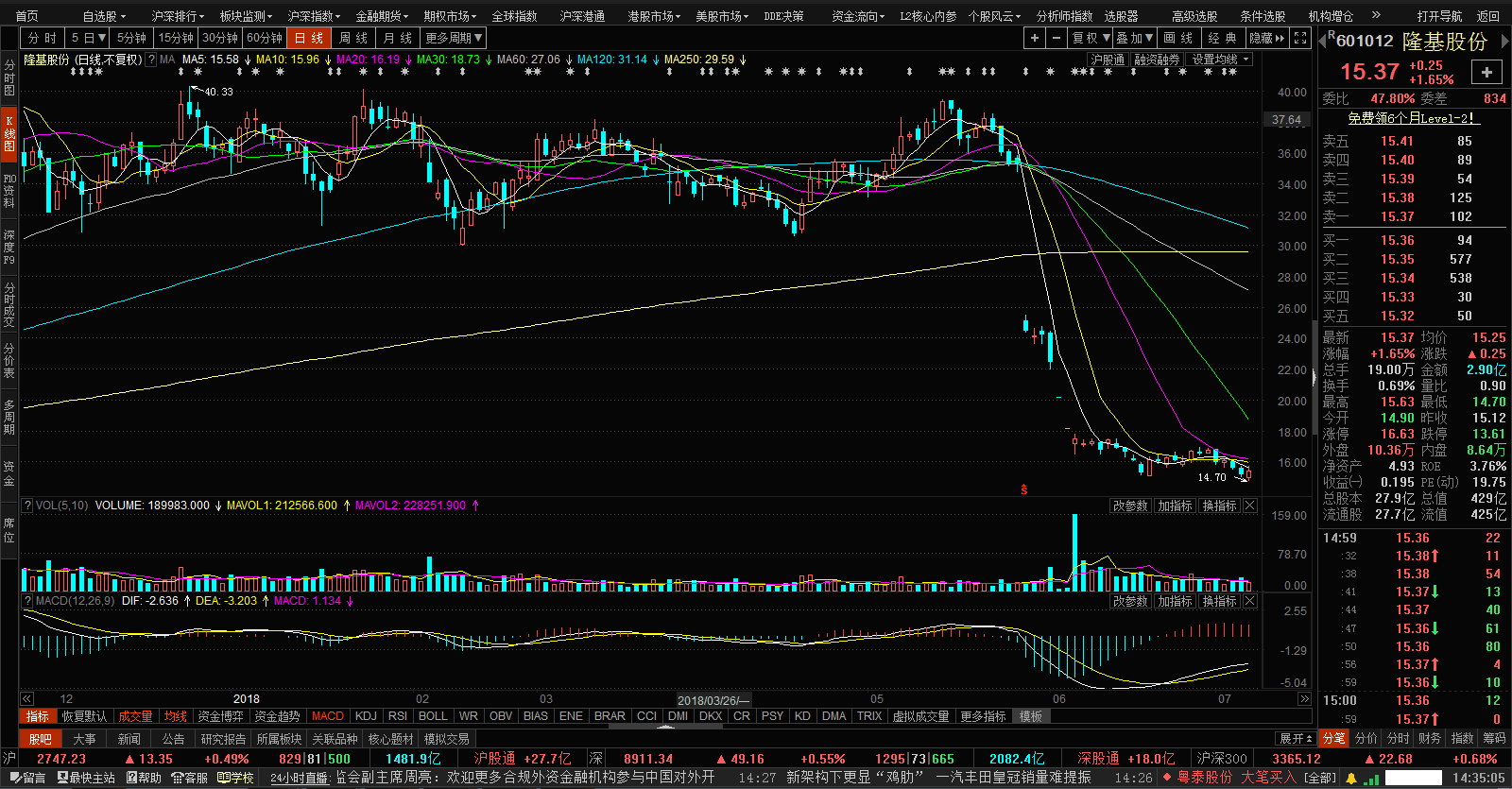1512x789 pixels.
Task: Switch to 30分钟 chart period
Action: tap(220, 38)
